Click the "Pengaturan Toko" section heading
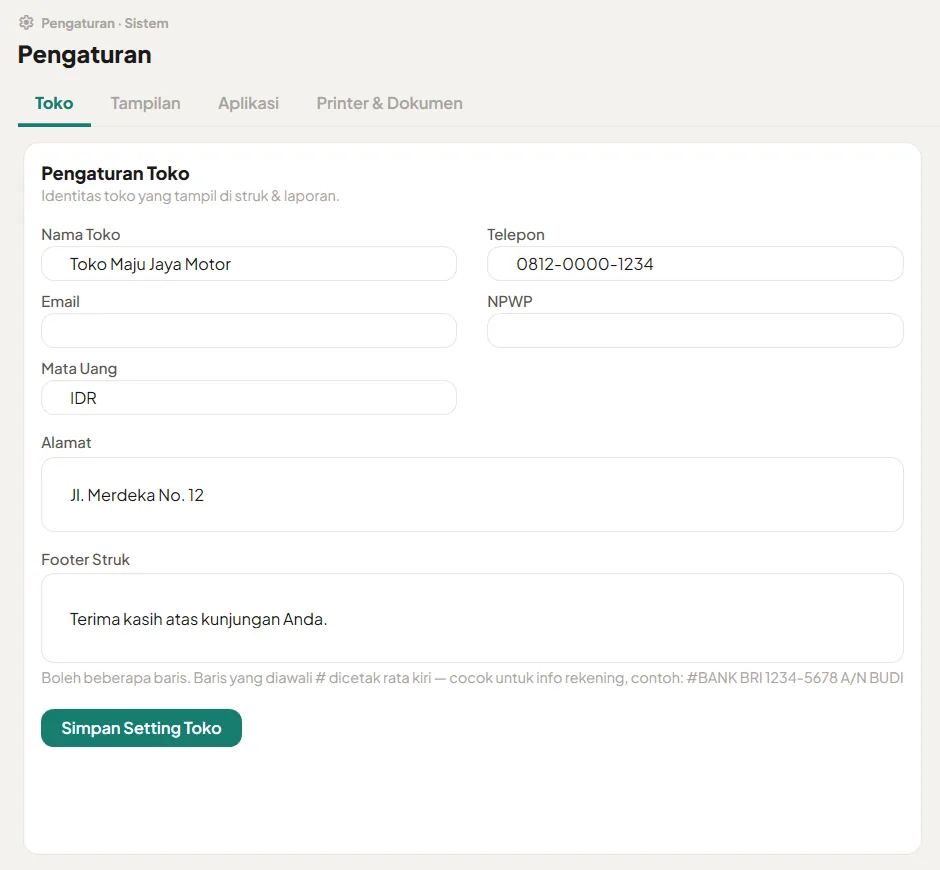The width and height of the screenshot is (940, 870). pyautogui.click(x=115, y=173)
